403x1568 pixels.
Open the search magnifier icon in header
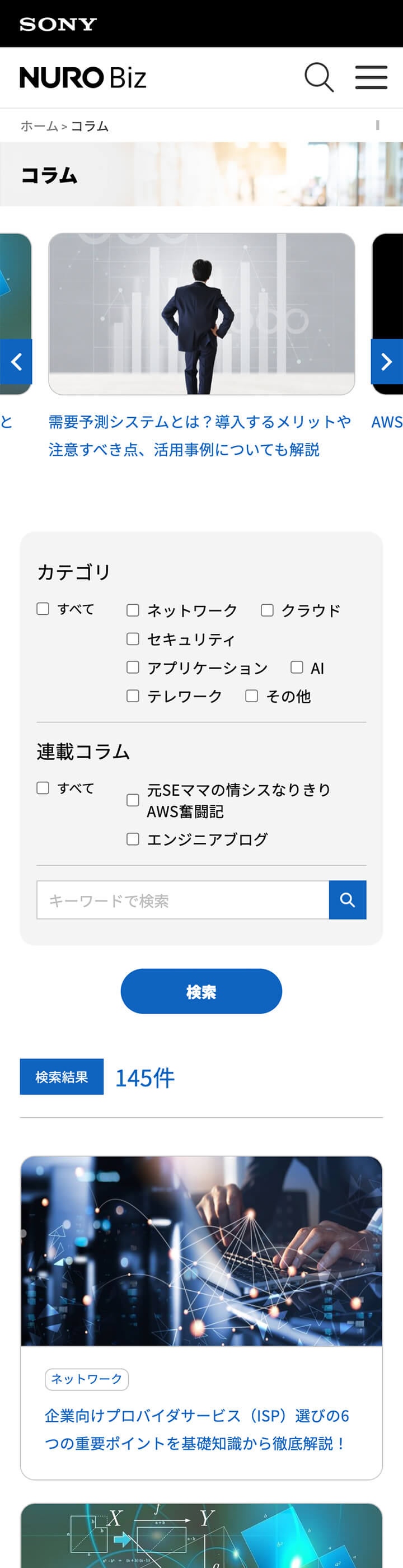(x=319, y=77)
